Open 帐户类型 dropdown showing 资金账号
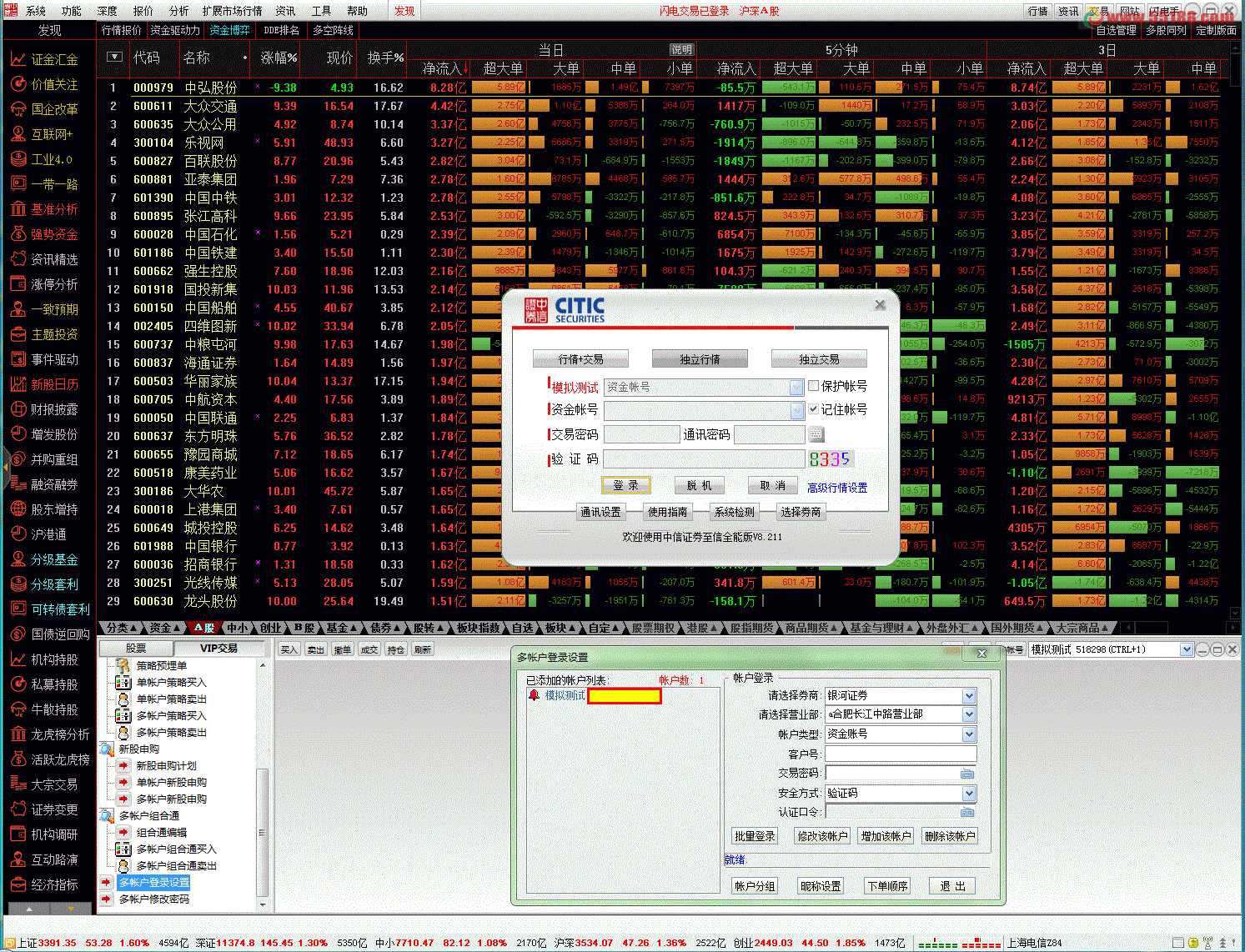Viewport: 1245px width, 952px height. pyautogui.click(x=969, y=734)
